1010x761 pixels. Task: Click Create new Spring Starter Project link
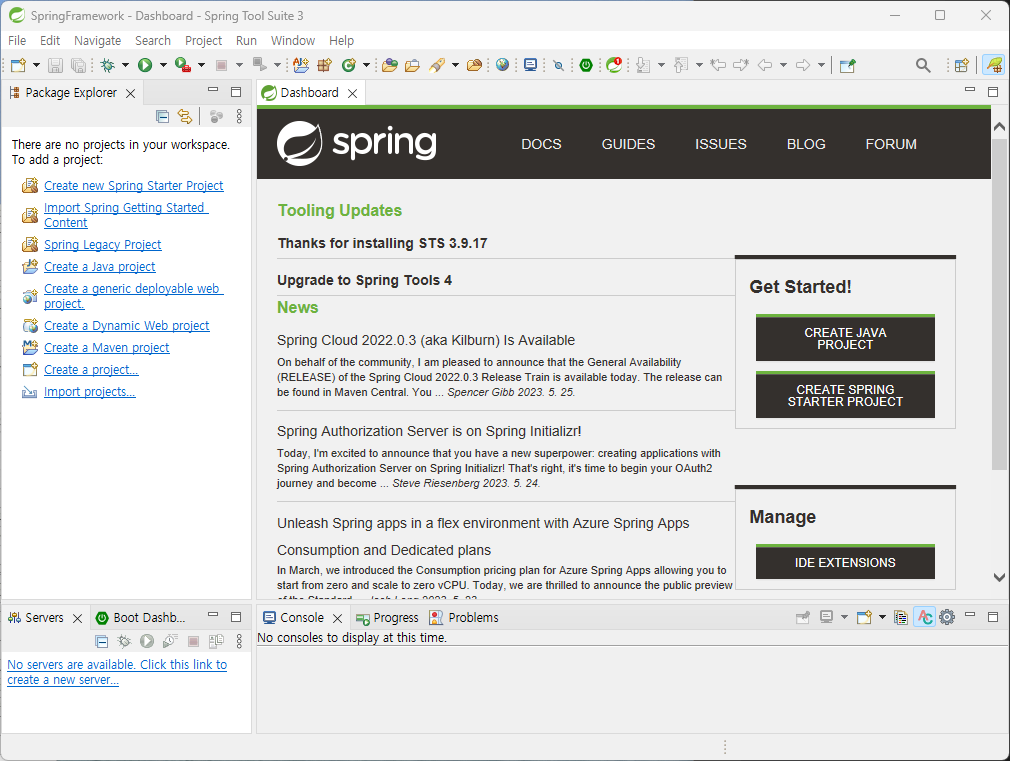point(133,186)
